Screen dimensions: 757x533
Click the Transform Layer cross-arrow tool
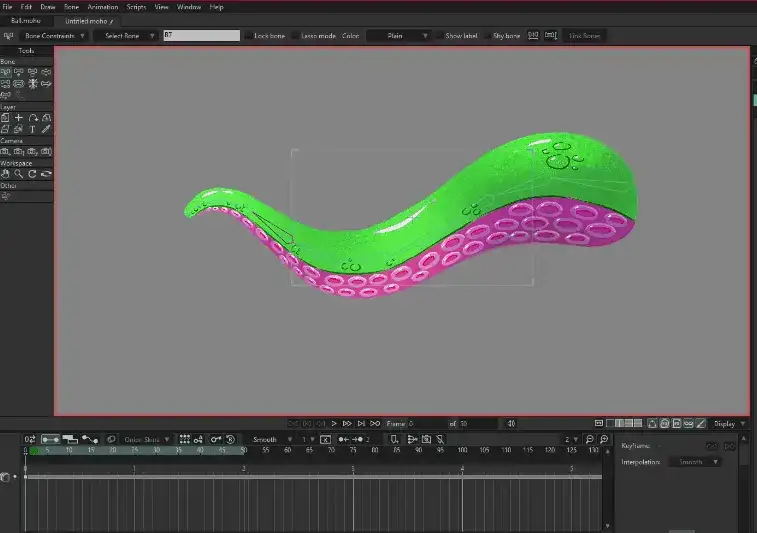tap(18, 117)
